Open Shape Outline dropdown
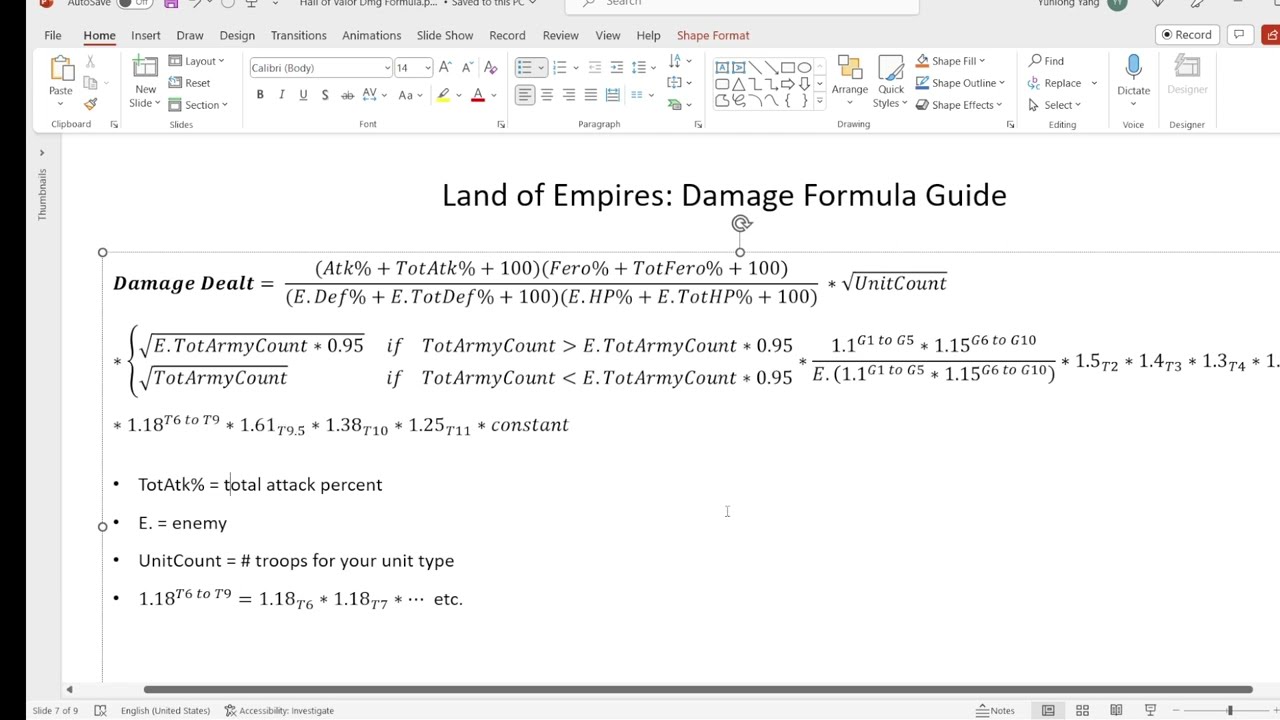1280x720 pixels. pos(960,83)
